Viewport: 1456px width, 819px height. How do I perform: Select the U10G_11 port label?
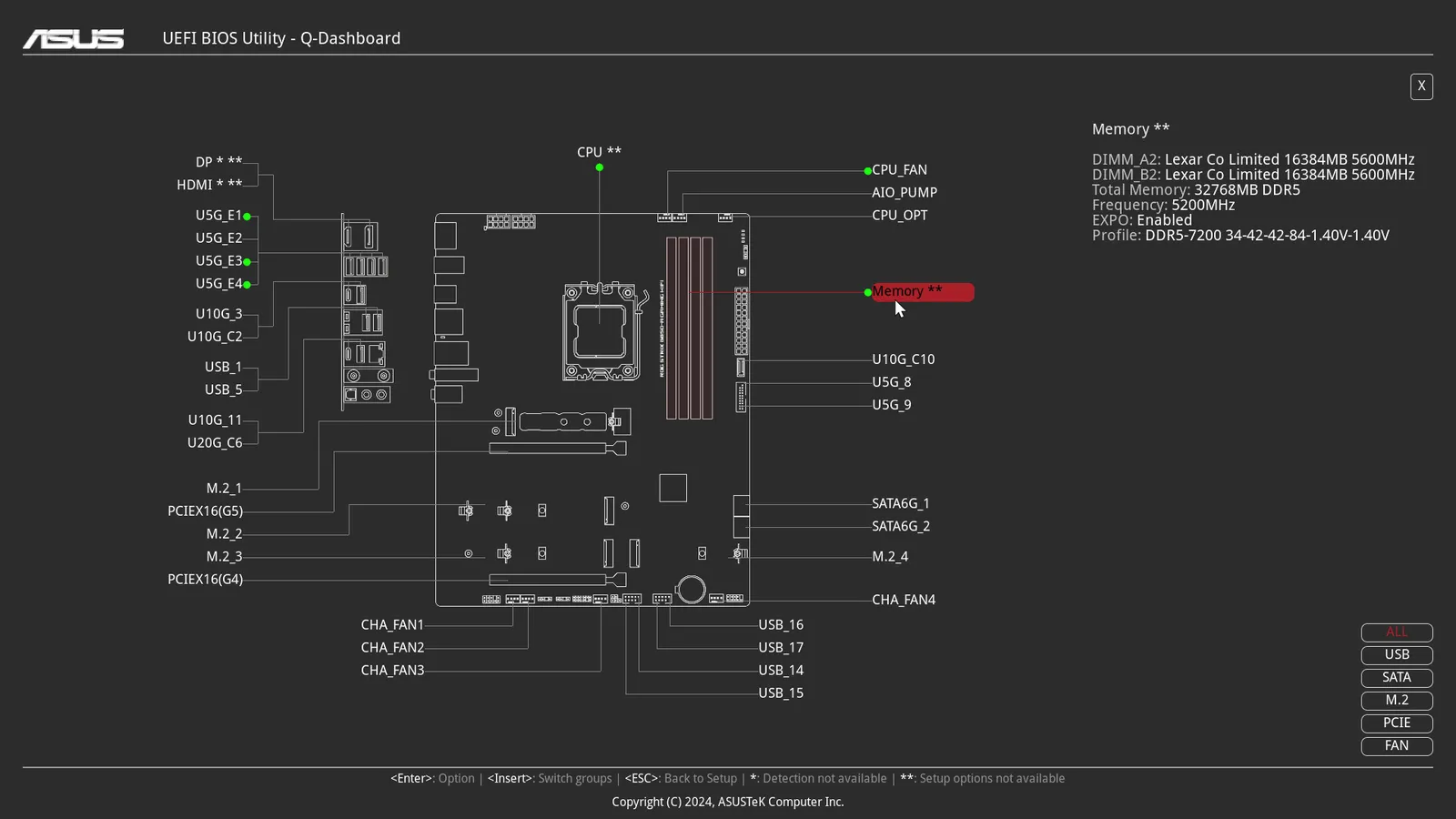(216, 420)
